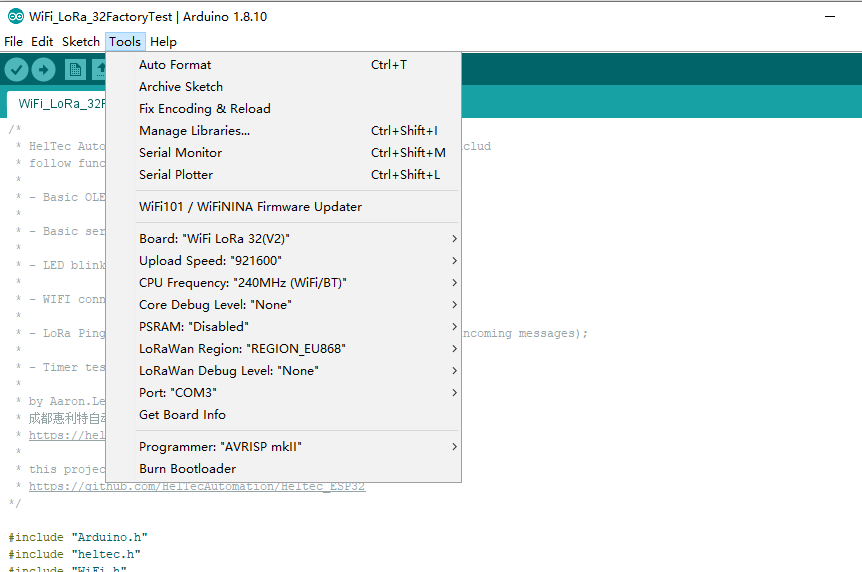The height and width of the screenshot is (572, 862).
Task: Click the Upload arrow toolbar icon
Action: click(x=44, y=69)
